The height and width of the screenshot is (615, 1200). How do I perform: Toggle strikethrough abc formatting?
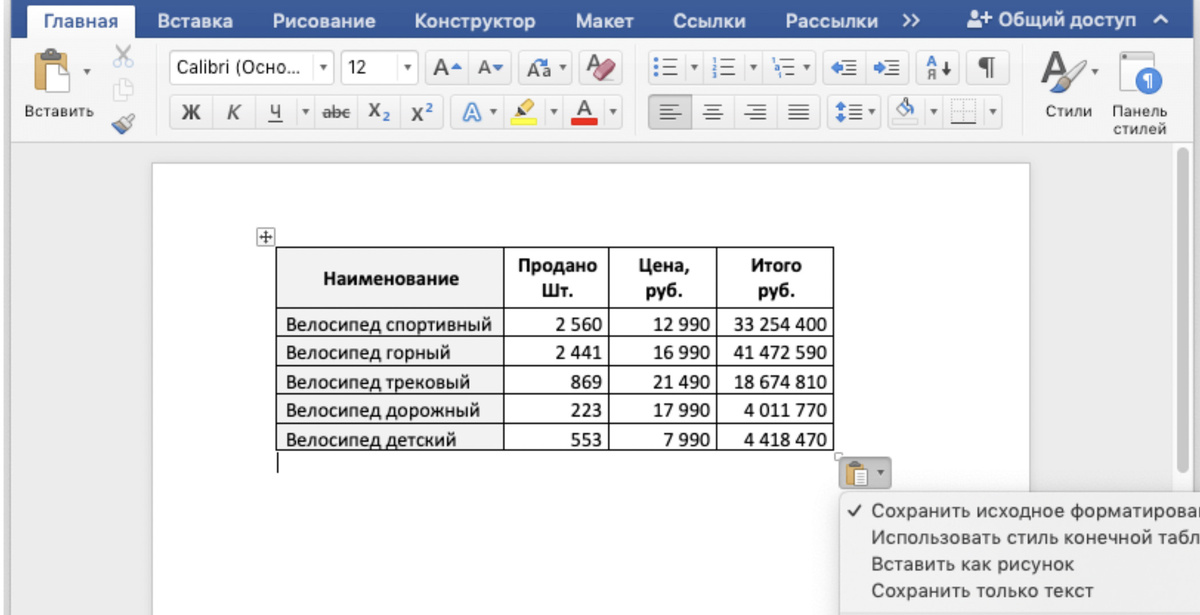tap(336, 113)
